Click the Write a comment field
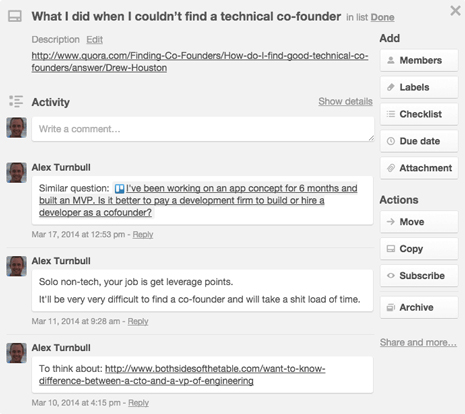 click(x=203, y=129)
